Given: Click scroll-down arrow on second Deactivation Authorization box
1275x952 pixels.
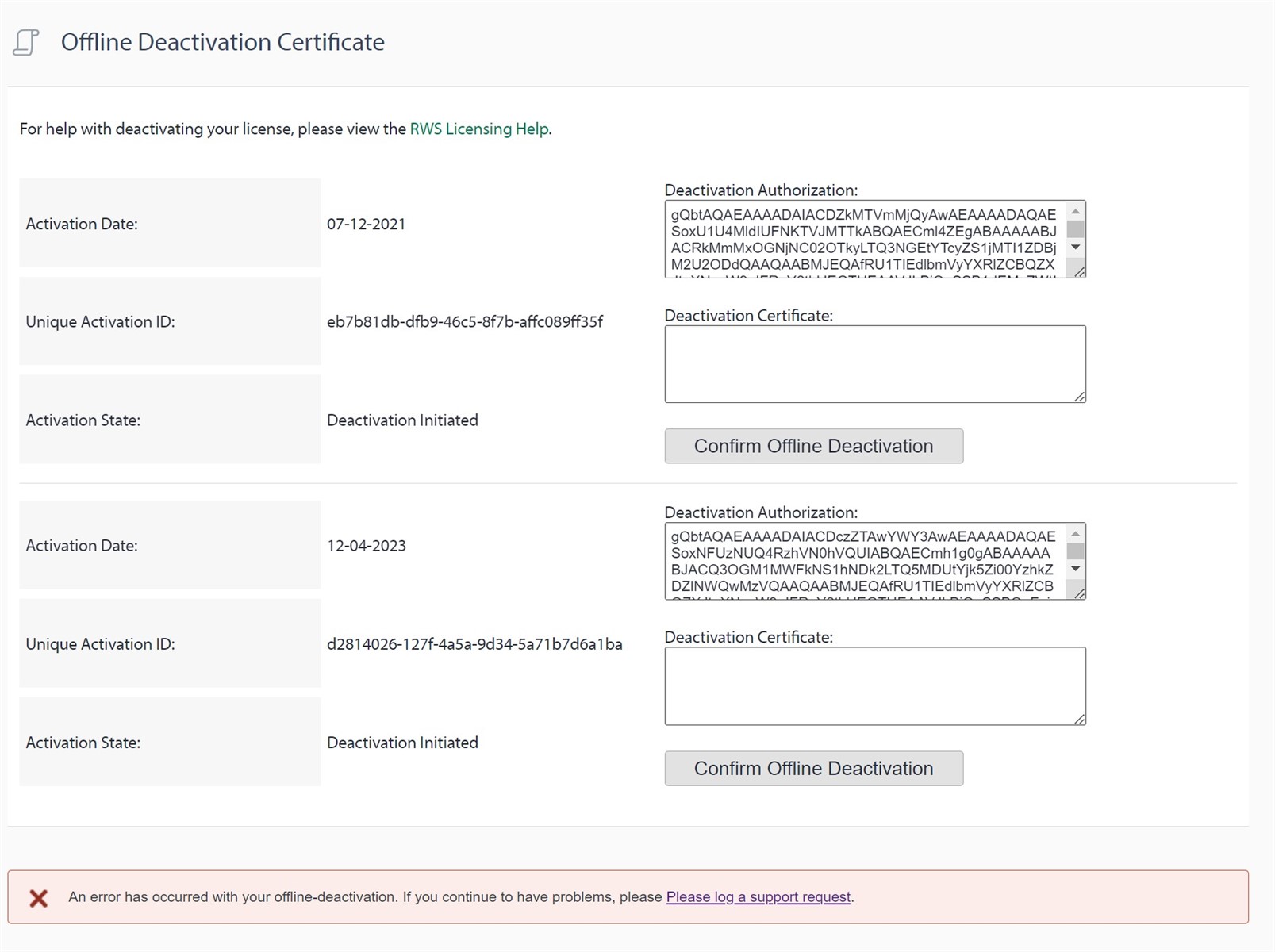Looking at the screenshot, I should click(x=1075, y=570).
